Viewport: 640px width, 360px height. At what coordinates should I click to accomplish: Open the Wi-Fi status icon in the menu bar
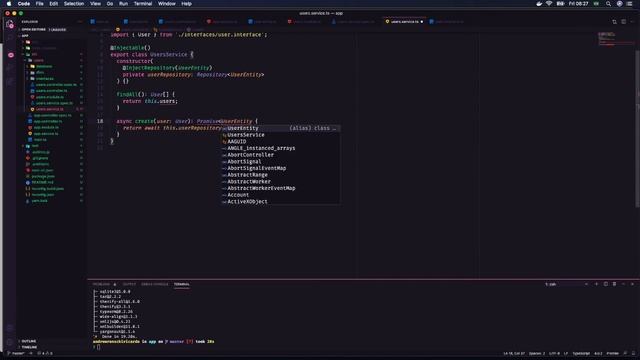(549, 4)
